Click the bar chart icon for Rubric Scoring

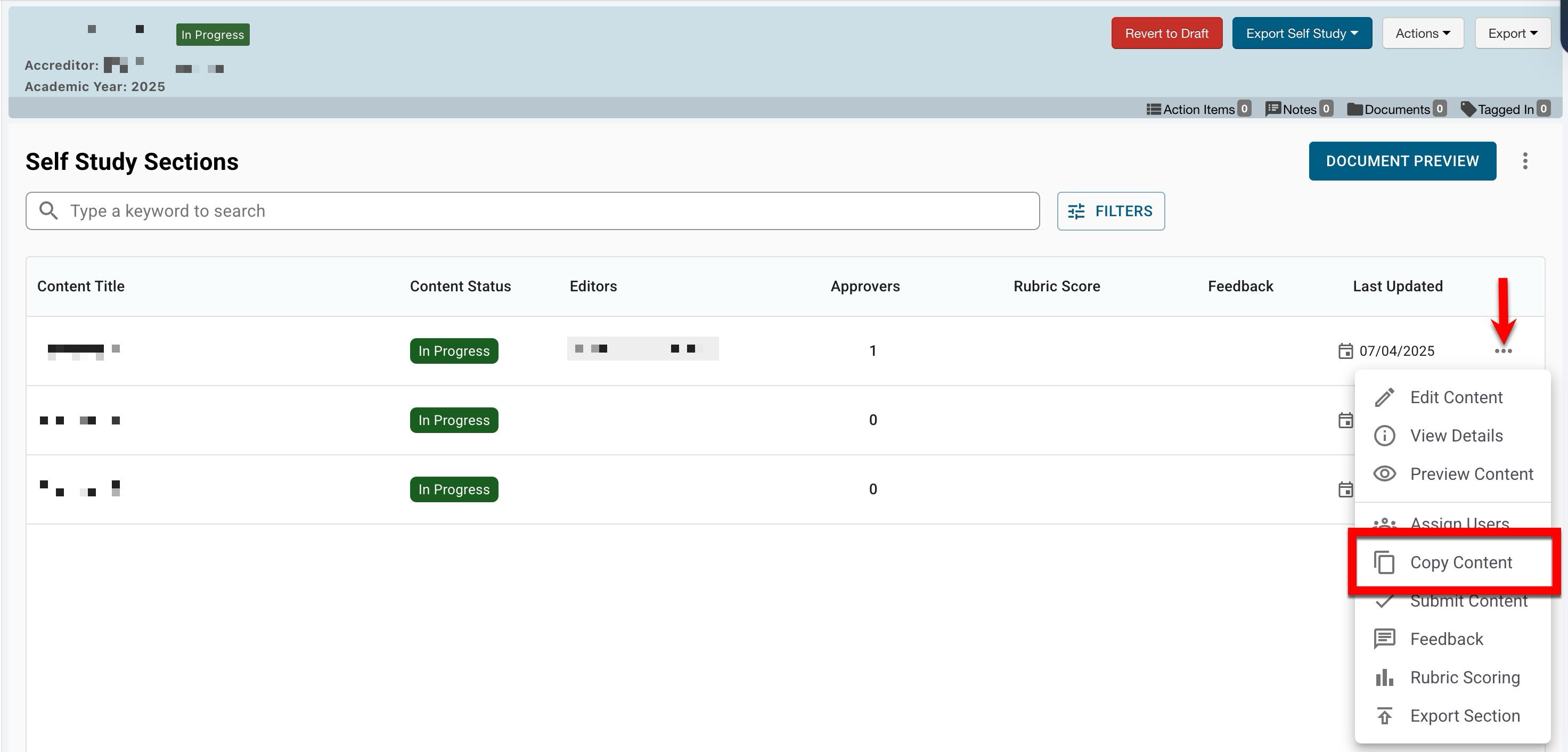[x=1384, y=677]
